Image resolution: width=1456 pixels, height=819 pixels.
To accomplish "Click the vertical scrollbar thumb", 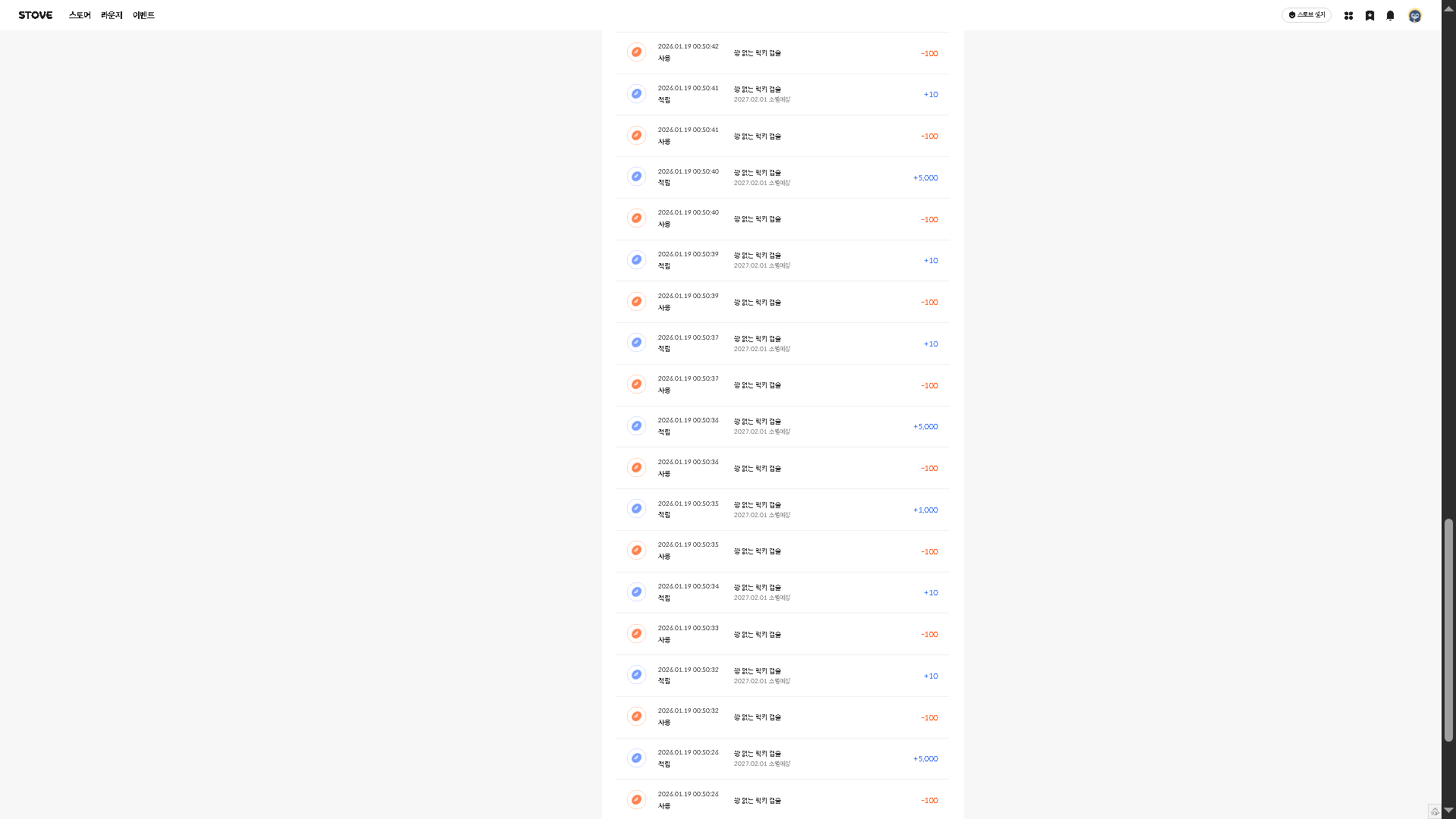I will pos(1448,629).
